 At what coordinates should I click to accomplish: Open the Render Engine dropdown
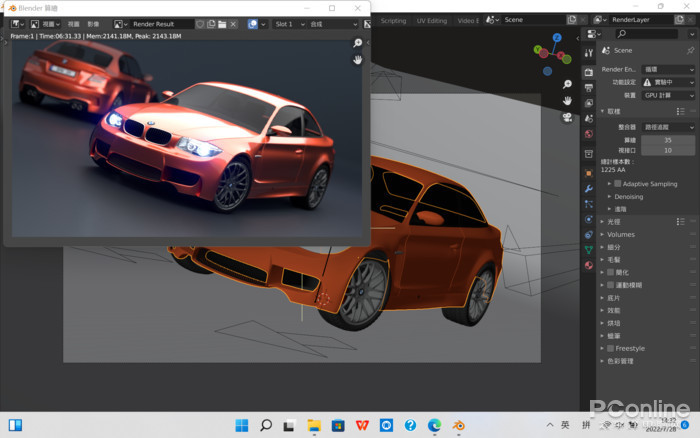click(x=668, y=69)
